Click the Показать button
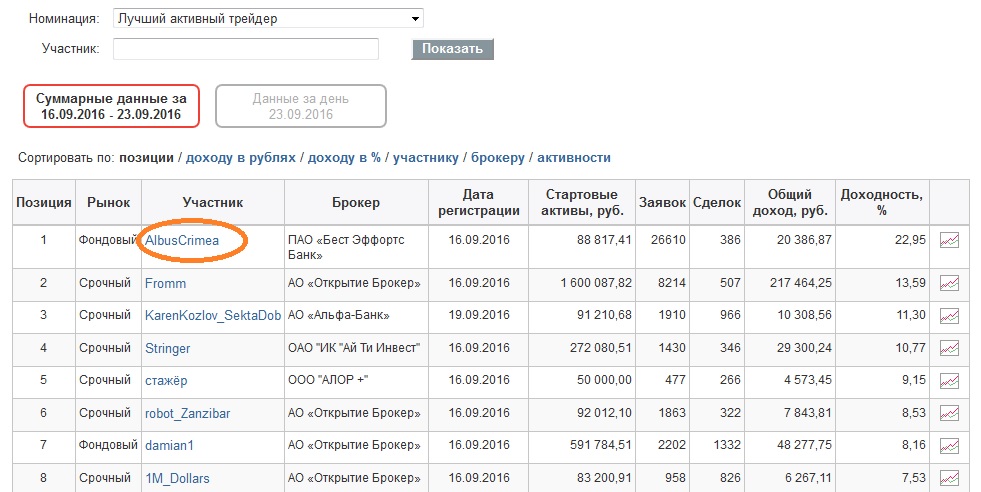981x492 pixels. click(x=452, y=49)
